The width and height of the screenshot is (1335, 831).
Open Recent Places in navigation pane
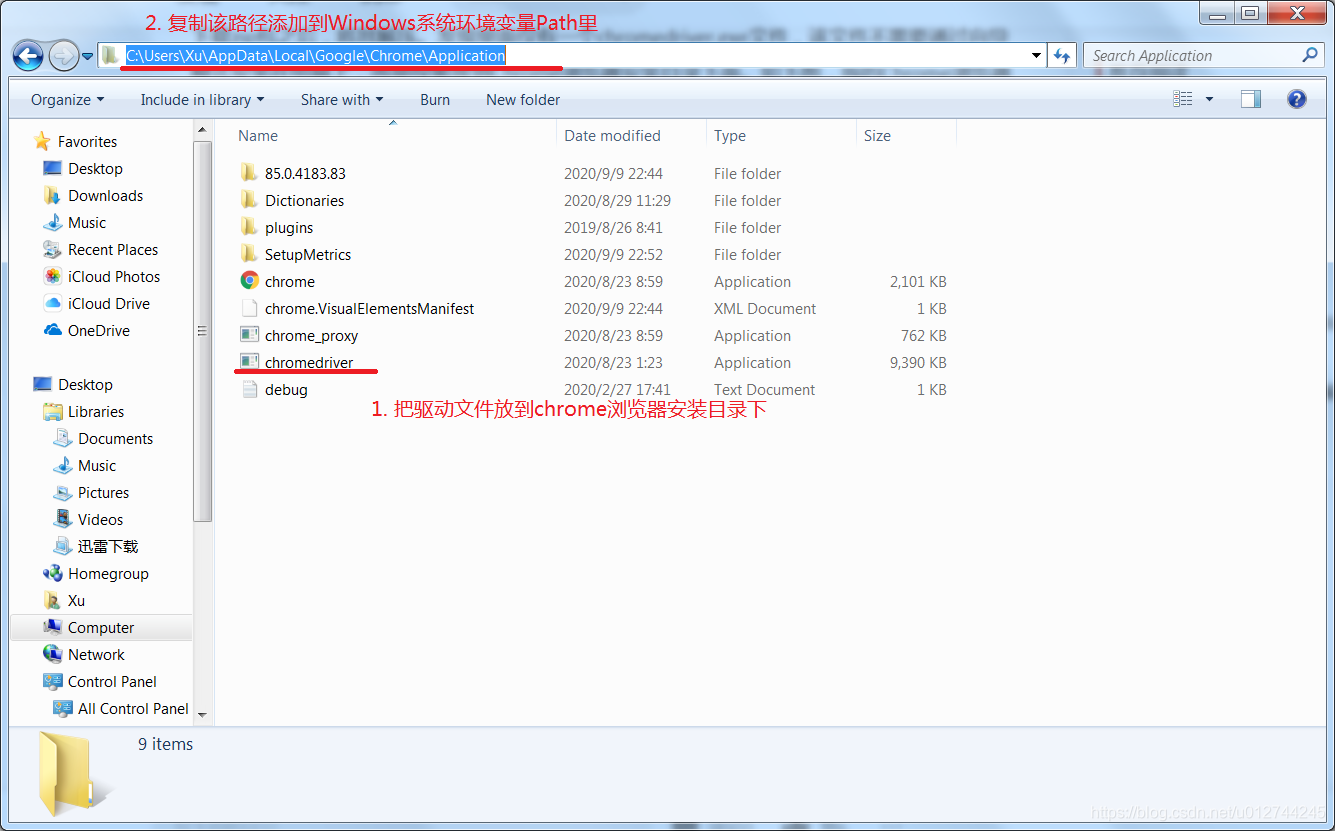click(x=113, y=250)
